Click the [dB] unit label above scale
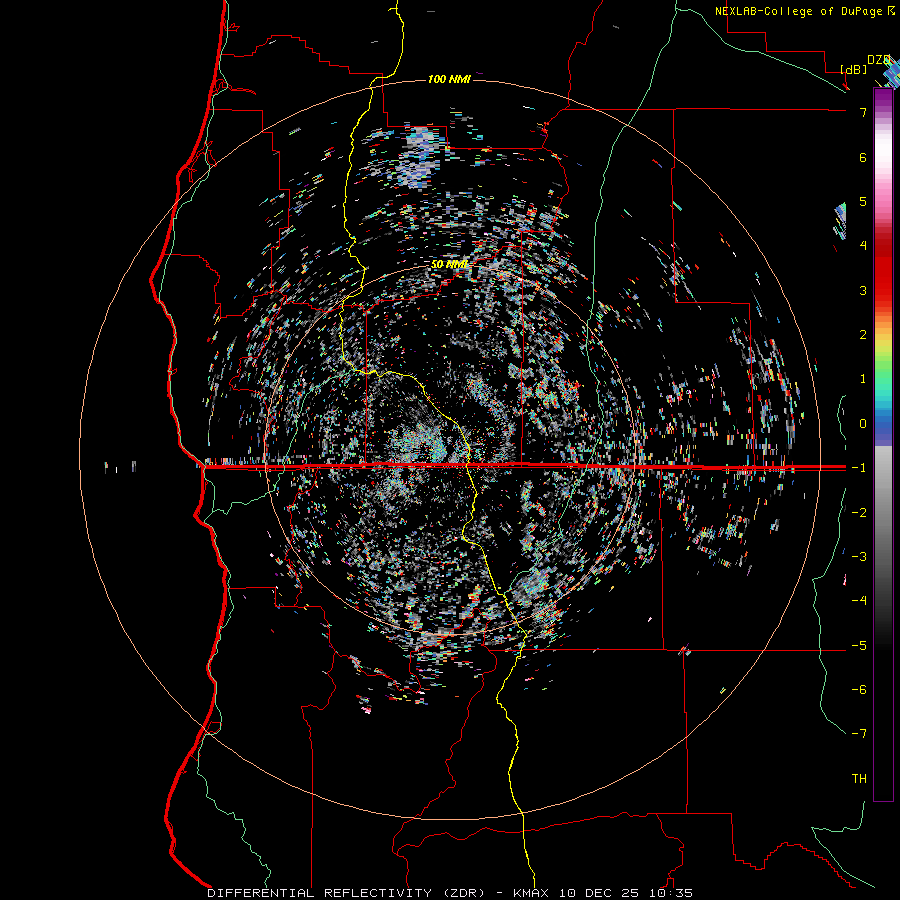Viewport: 900px width, 900px height. tap(854, 70)
